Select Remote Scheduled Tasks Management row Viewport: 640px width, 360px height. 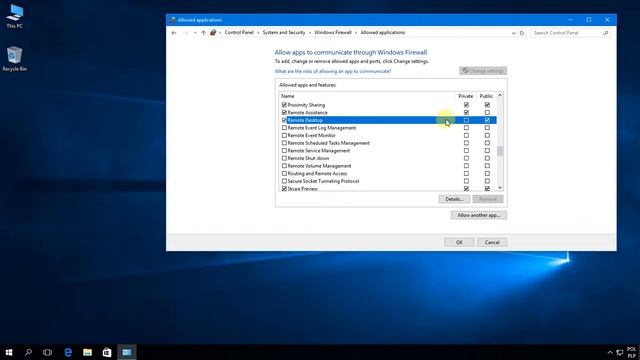tap(388, 143)
